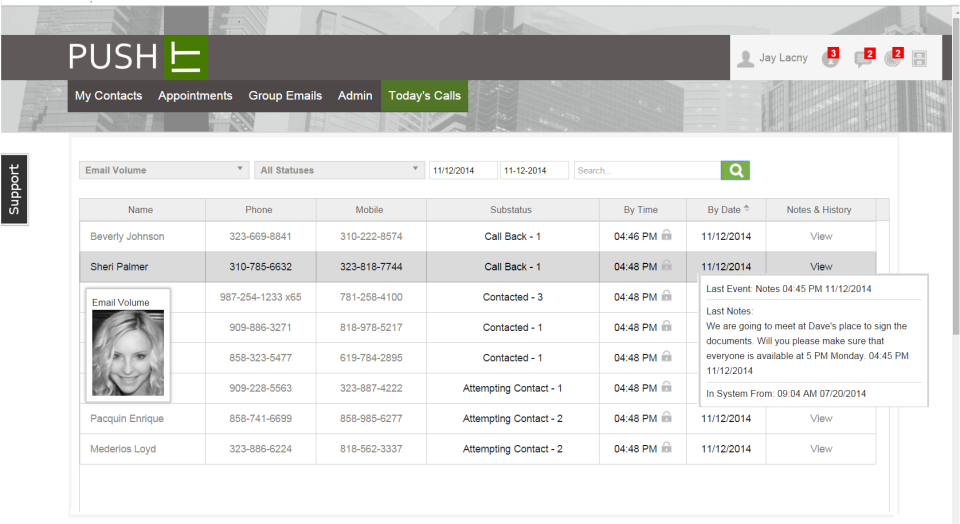Screen dimensions: 960x524
Task: Click the In System From line
Action: [786, 394]
